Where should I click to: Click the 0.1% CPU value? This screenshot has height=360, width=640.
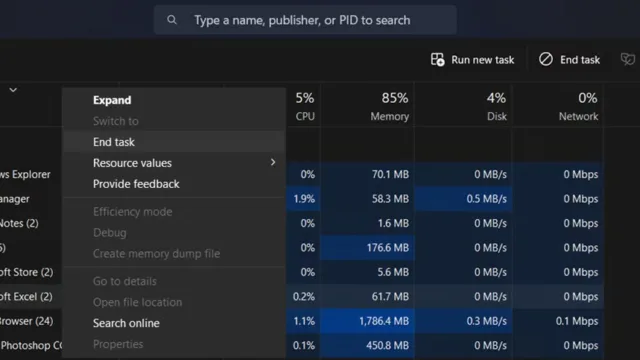pos(304,346)
